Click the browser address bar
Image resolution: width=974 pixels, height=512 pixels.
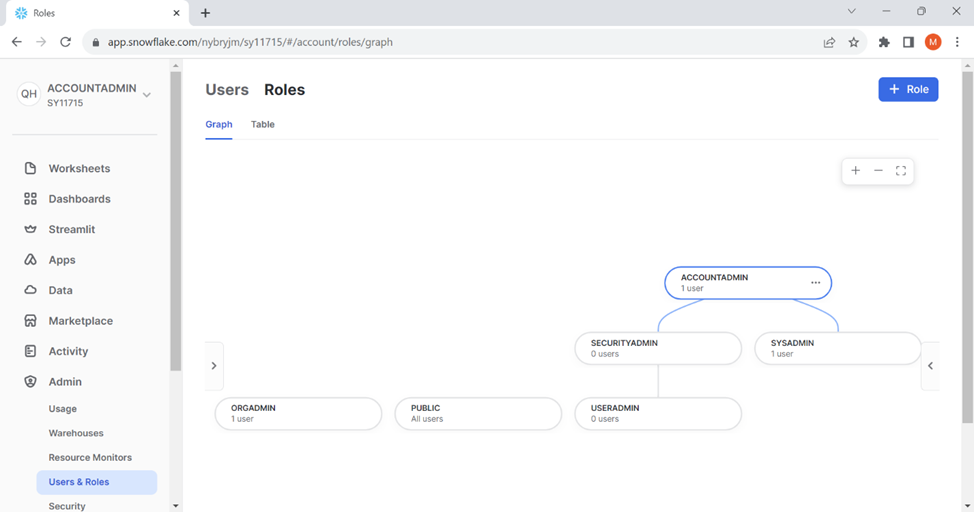tap(450, 42)
